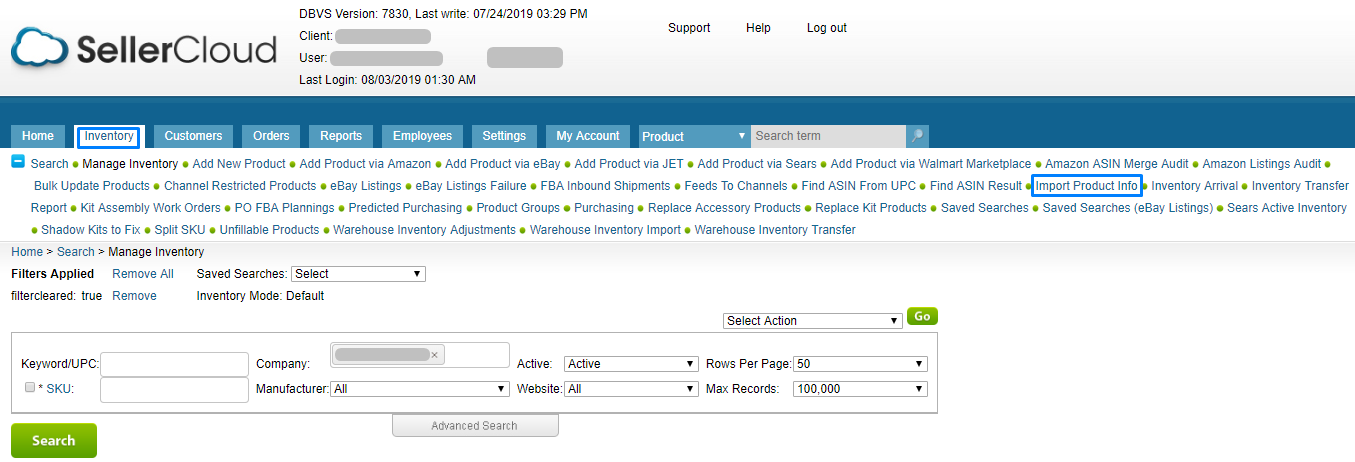
Task: Open Sears Active Inventory
Action: coord(1287,208)
